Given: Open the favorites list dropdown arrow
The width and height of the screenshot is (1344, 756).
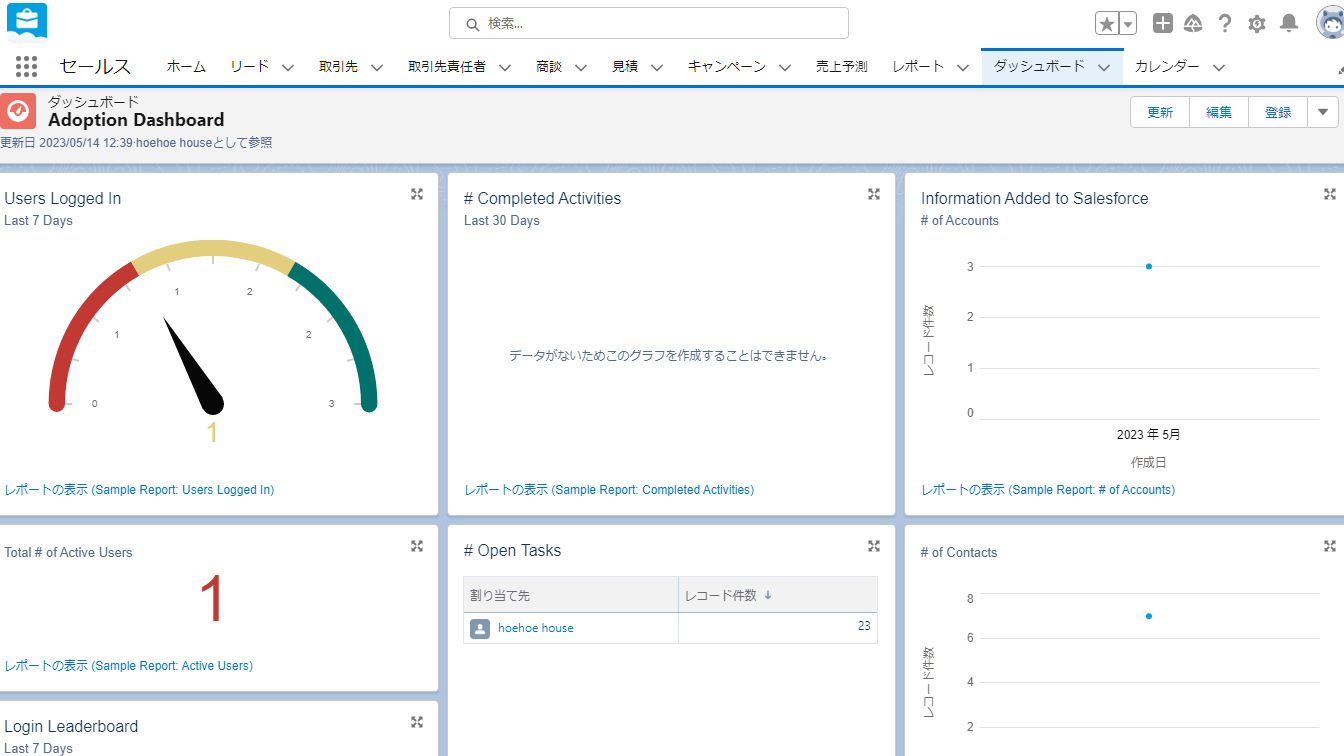Looking at the screenshot, I should pos(1128,24).
